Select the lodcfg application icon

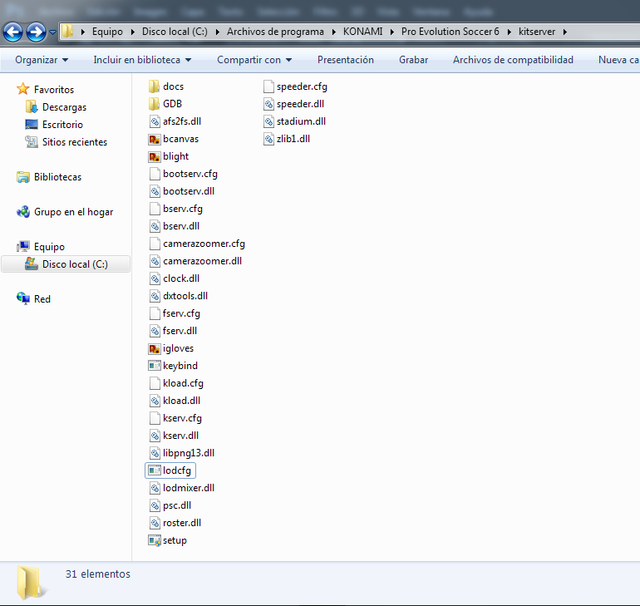click(x=154, y=471)
